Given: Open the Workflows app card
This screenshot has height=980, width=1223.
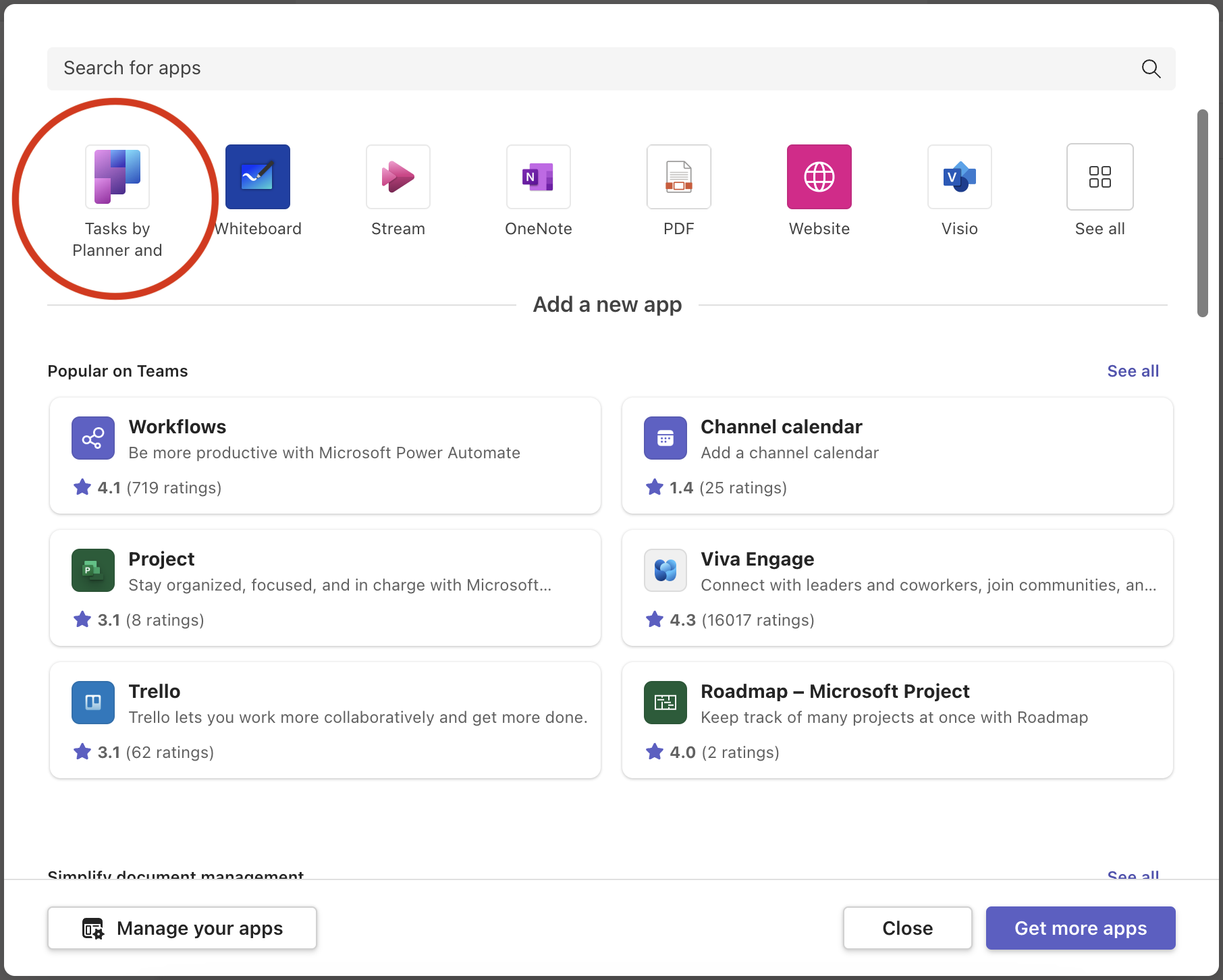Looking at the screenshot, I should point(325,456).
